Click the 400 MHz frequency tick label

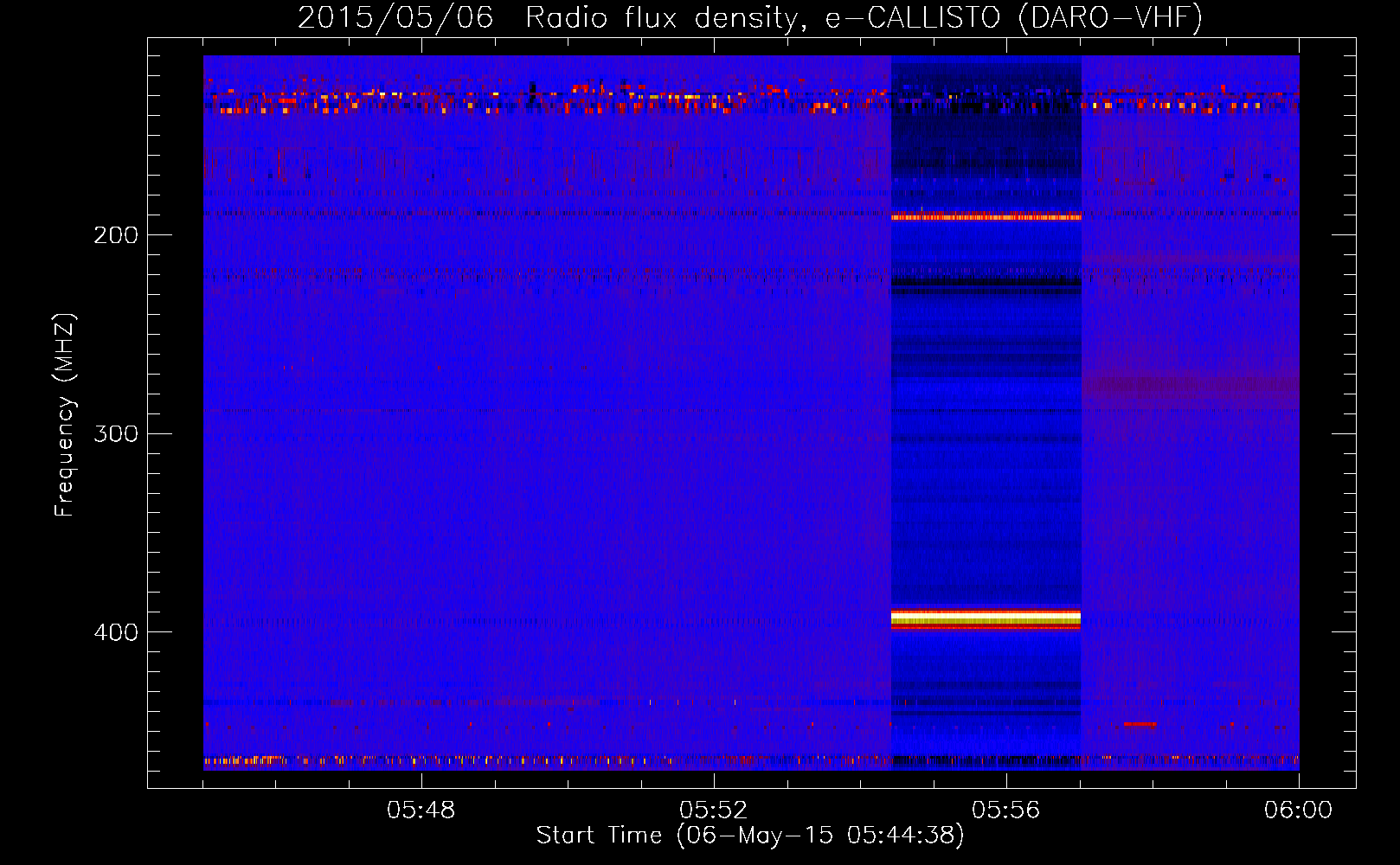(116, 632)
